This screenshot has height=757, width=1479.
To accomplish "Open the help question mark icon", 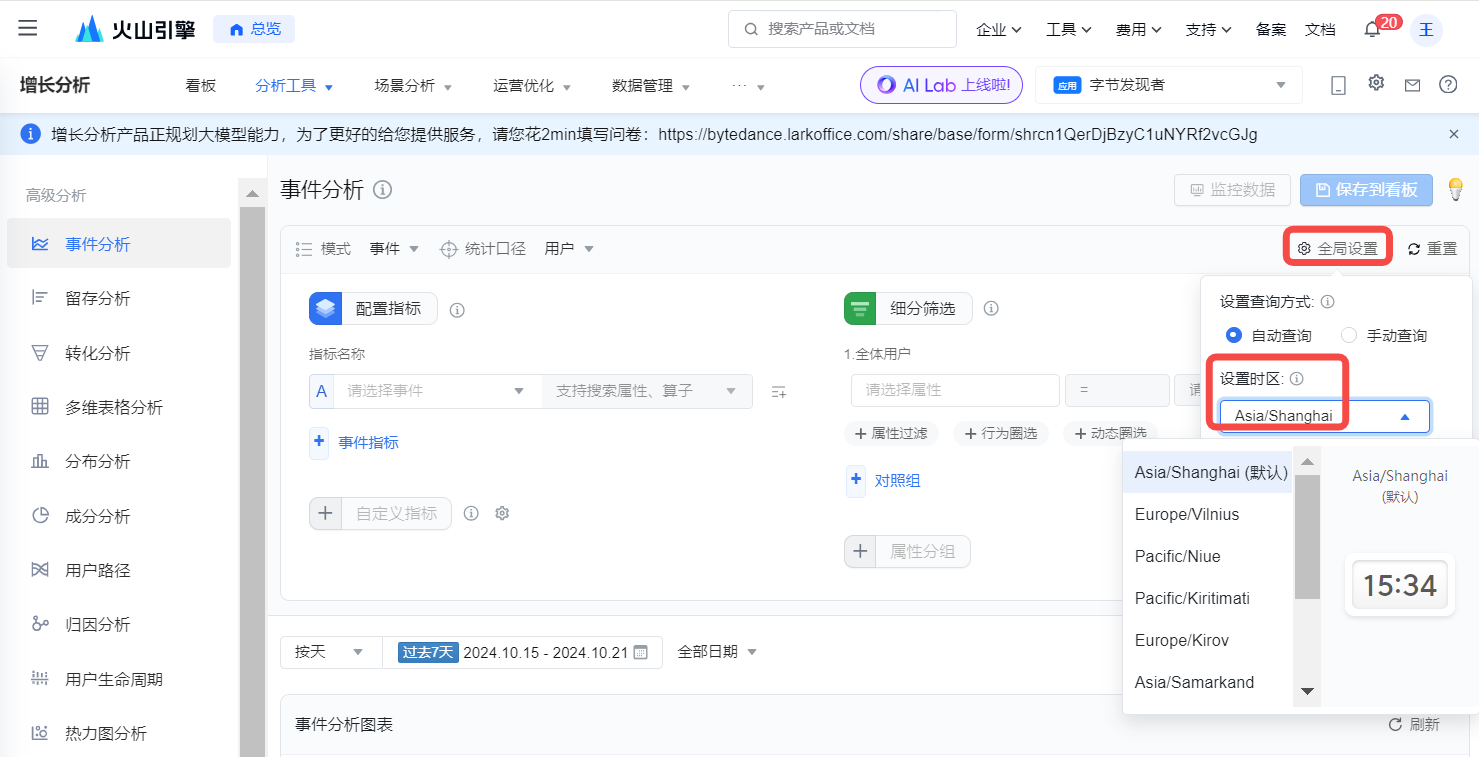I will point(1448,85).
